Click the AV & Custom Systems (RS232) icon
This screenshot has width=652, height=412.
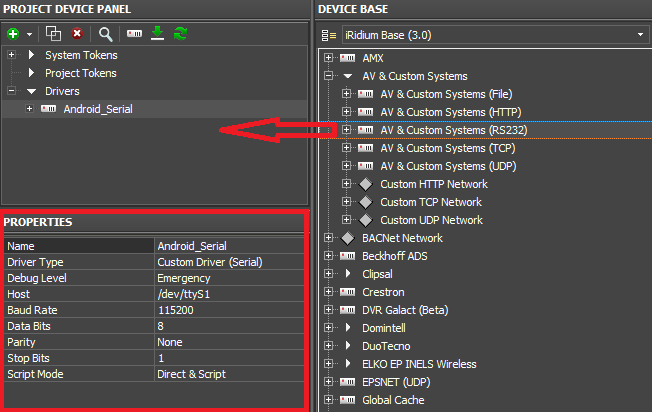[366, 130]
